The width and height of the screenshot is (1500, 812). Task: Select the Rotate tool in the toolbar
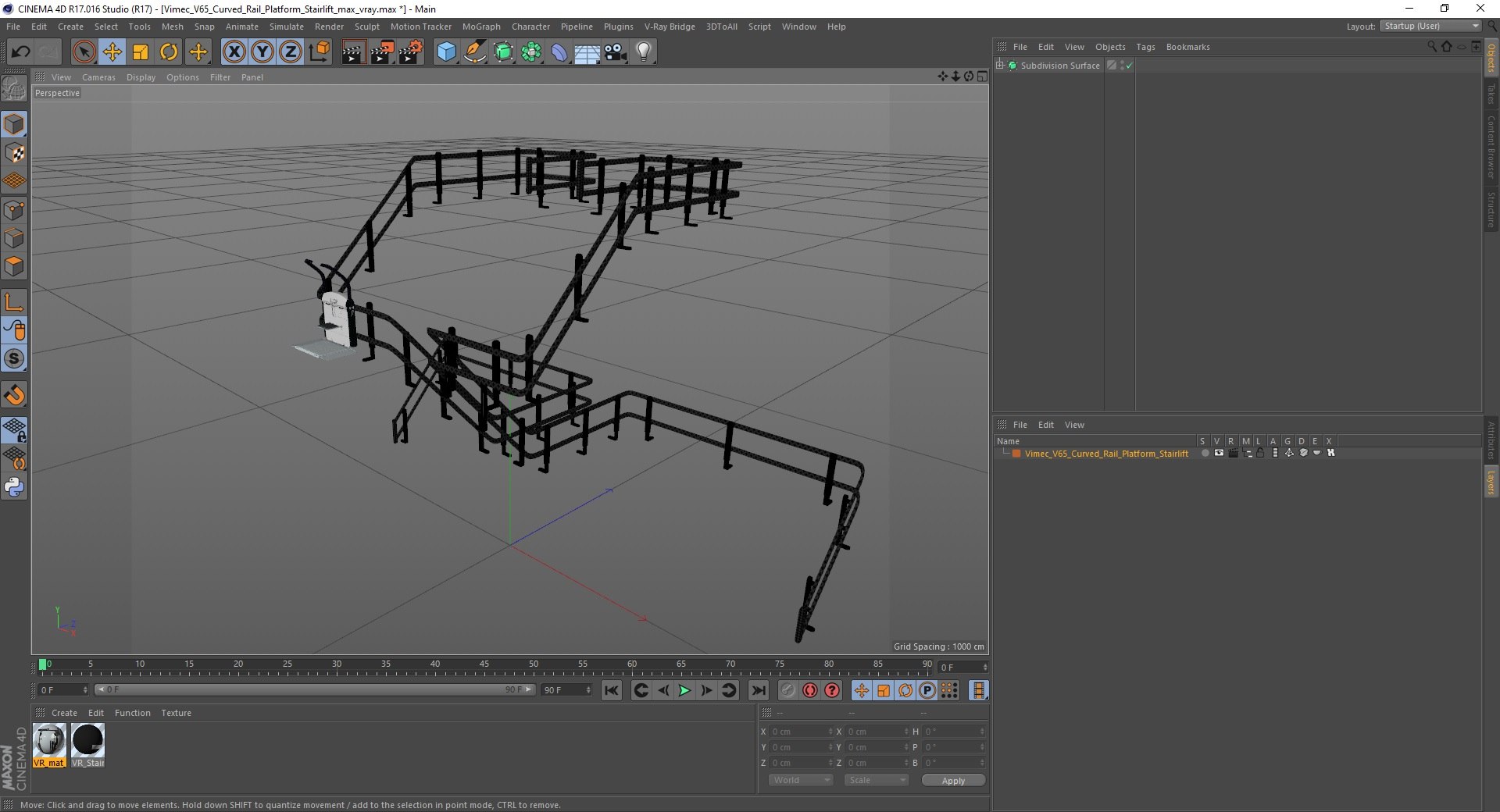point(169,52)
